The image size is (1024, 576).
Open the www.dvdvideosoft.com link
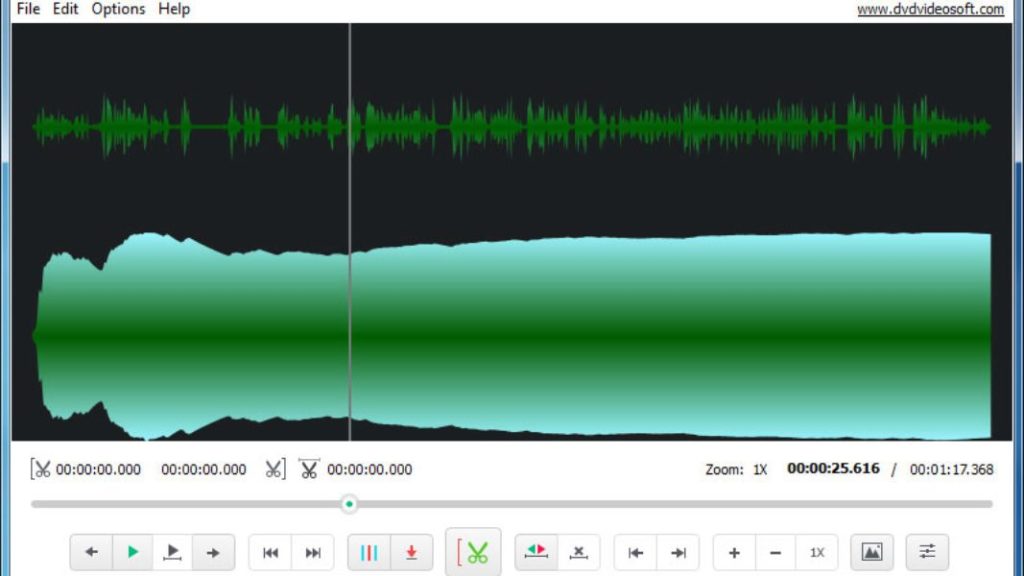[x=930, y=9]
